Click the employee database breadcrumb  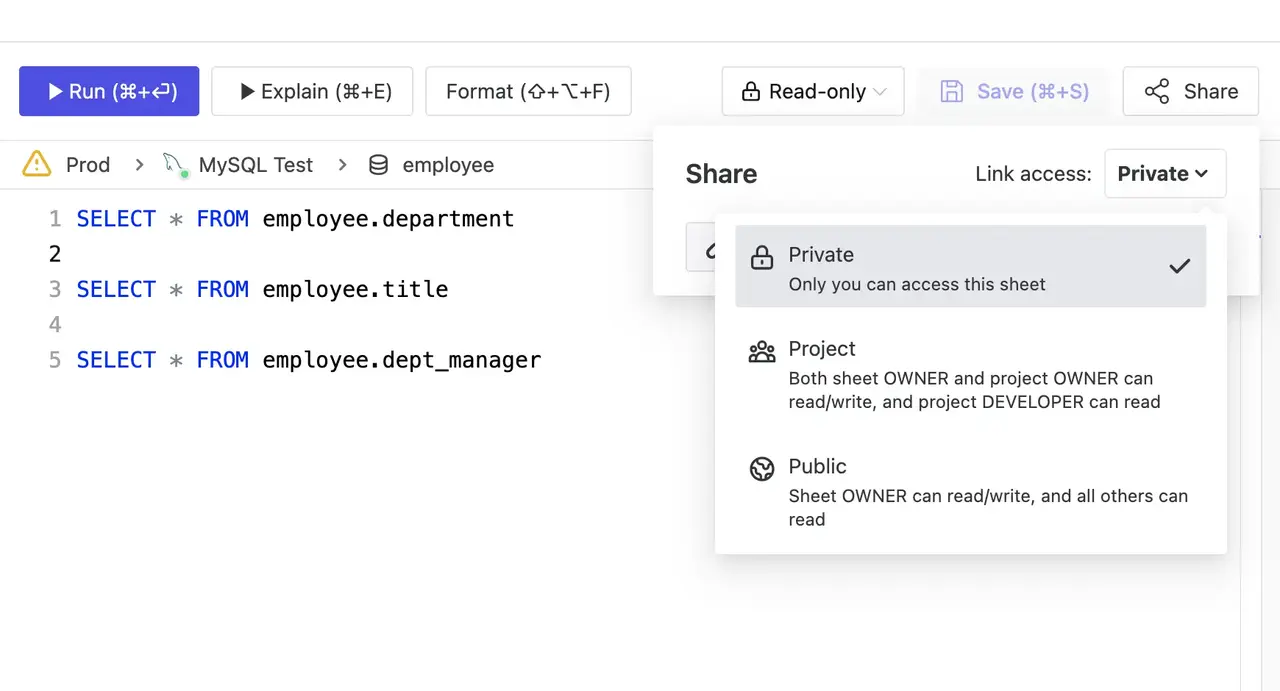(x=447, y=165)
